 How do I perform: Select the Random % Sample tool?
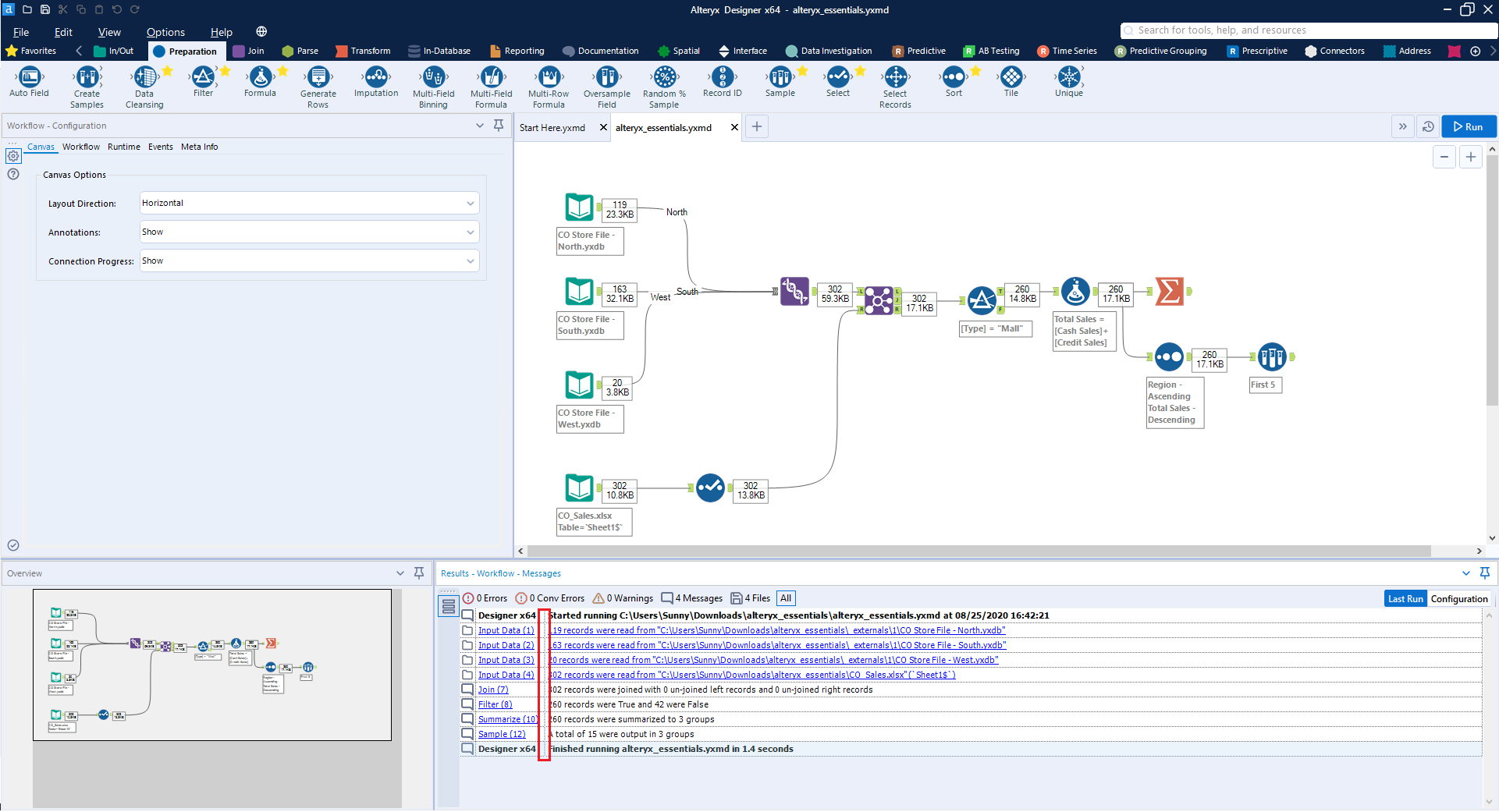pos(664,77)
